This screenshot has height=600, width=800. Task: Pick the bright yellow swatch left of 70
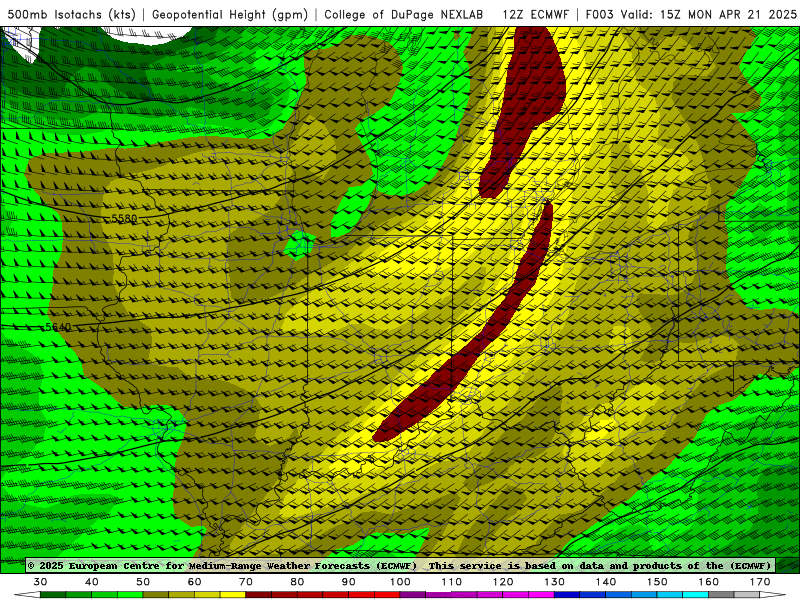233,595
